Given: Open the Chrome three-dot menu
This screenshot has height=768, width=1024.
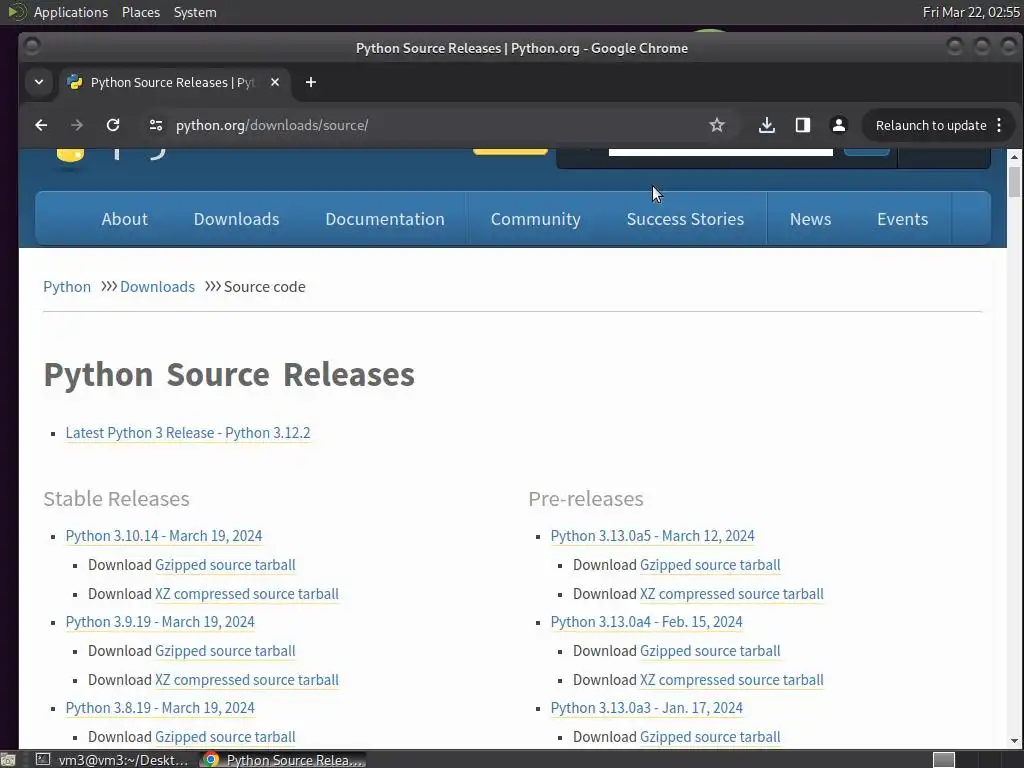Looking at the screenshot, I should 999,125.
